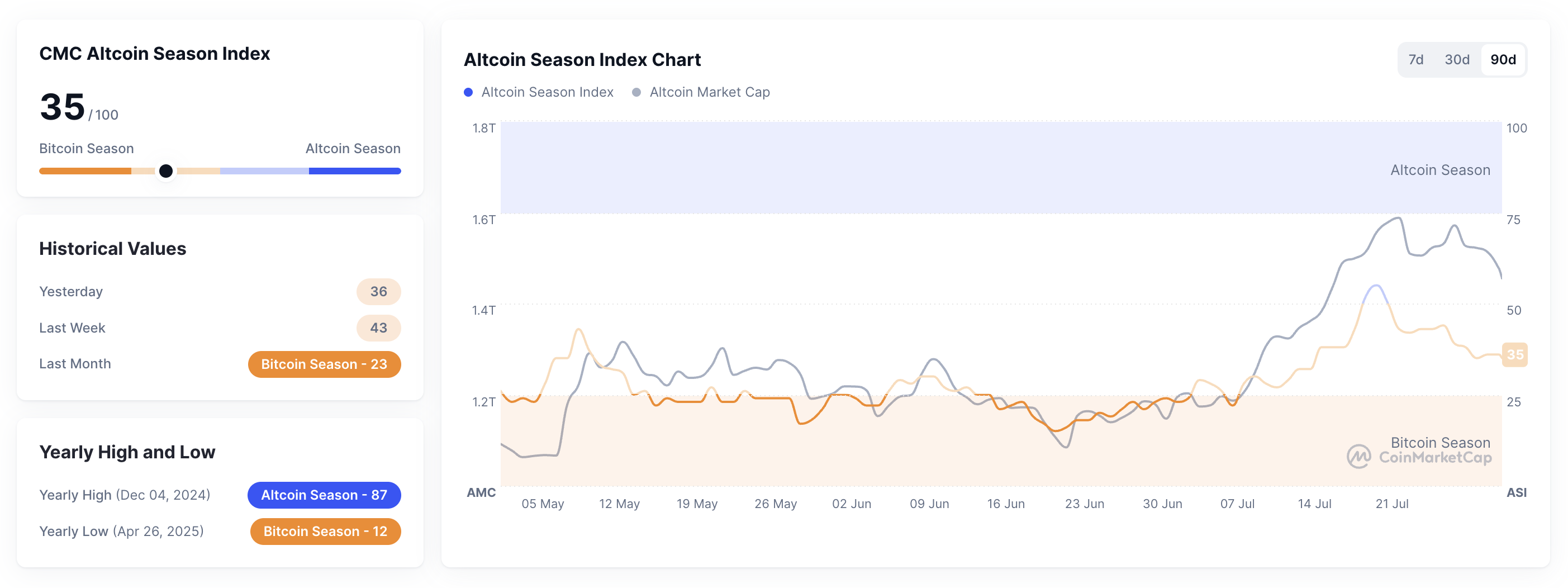Click the Yesterday value badge 36
Image resolution: width=1568 pixels, height=588 pixels.
coord(378,292)
